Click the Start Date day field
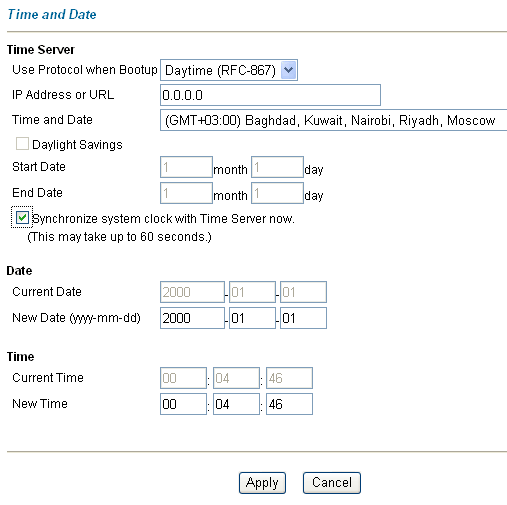 [277, 167]
